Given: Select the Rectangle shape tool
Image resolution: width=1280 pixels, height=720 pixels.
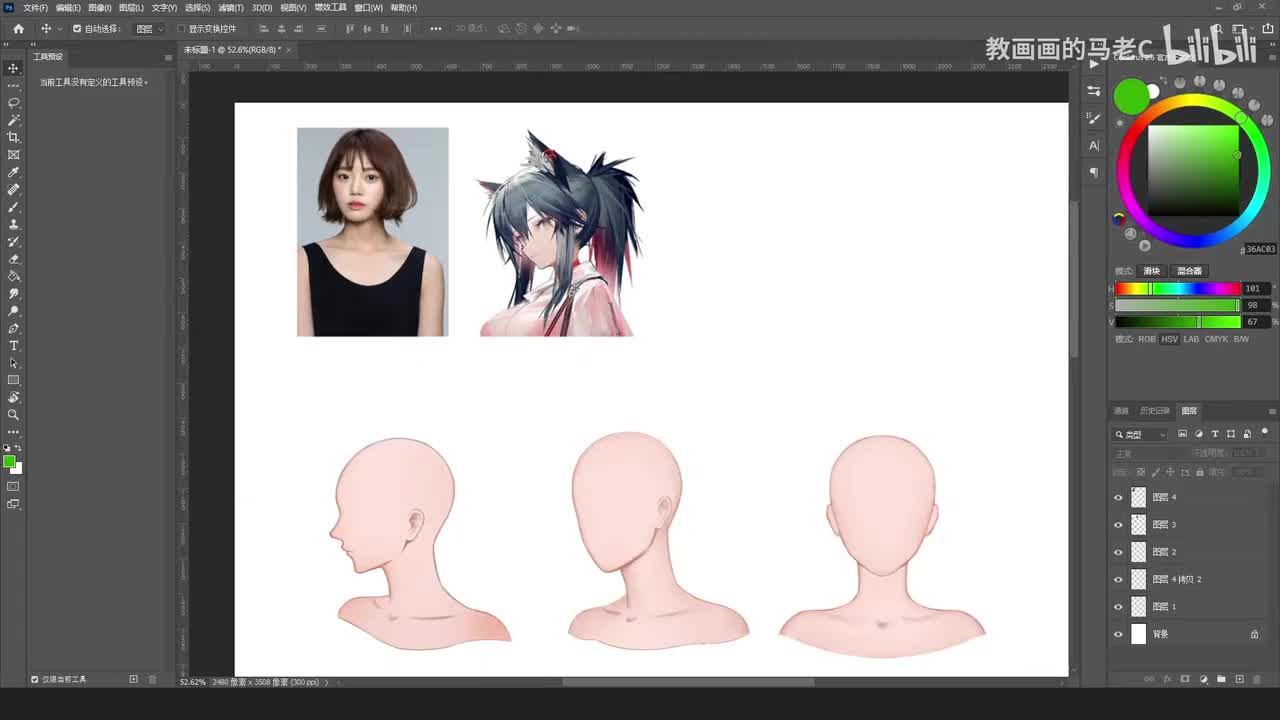Looking at the screenshot, I should pyautogui.click(x=13, y=380).
